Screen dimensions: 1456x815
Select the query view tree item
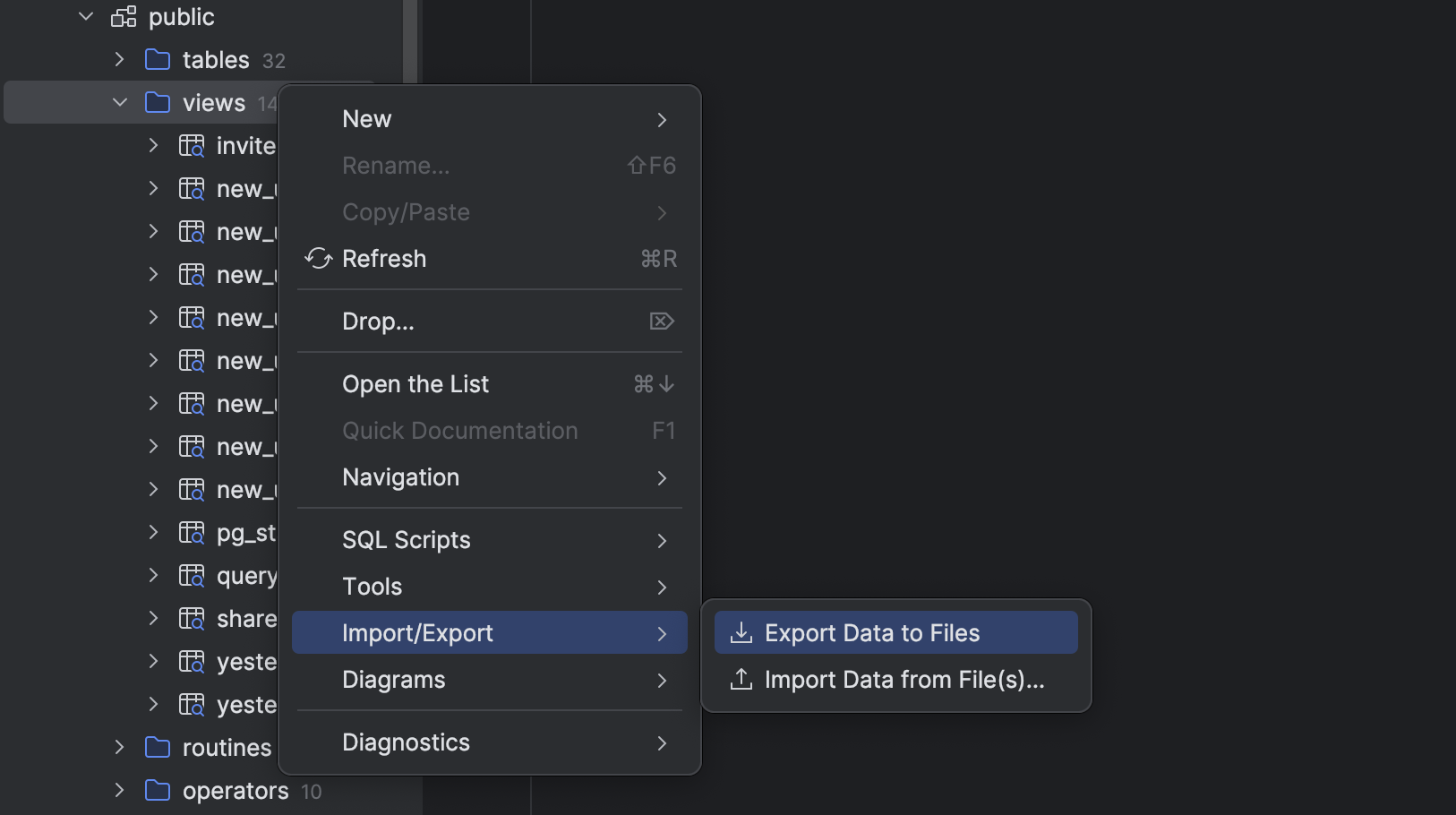pos(246,576)
